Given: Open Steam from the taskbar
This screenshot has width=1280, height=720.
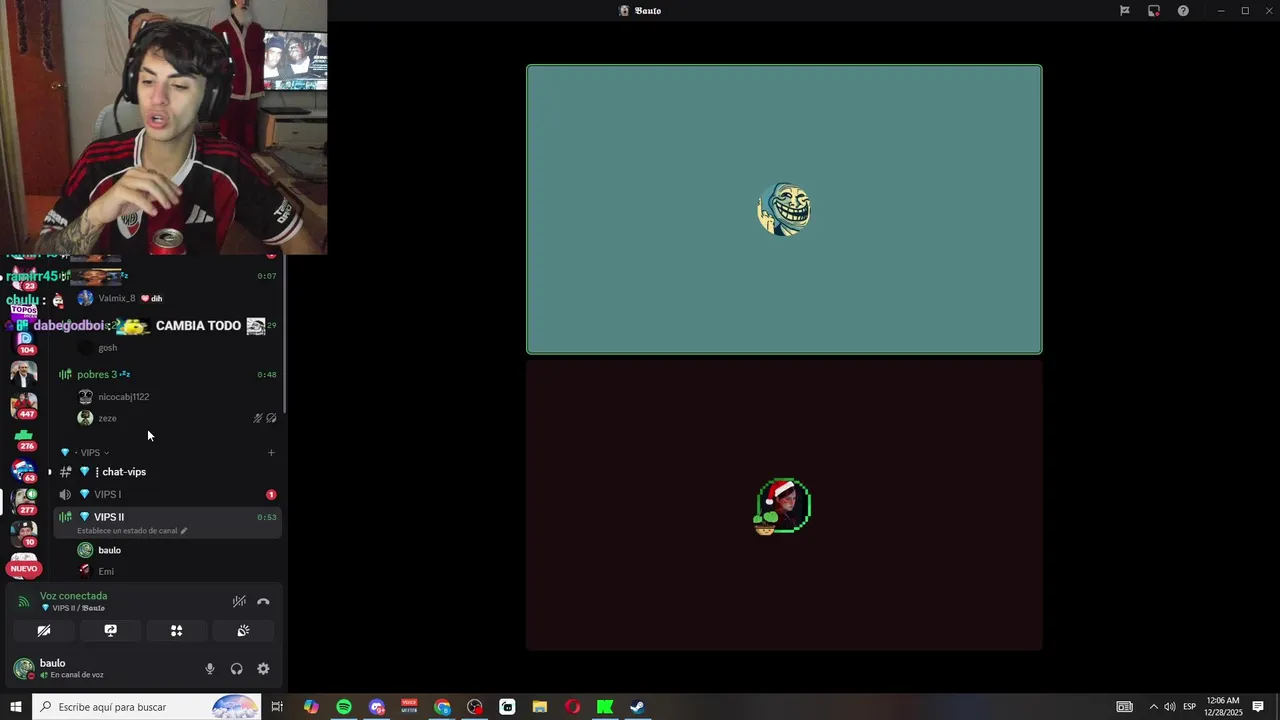Looking at the screenshot, I should 637,707.
